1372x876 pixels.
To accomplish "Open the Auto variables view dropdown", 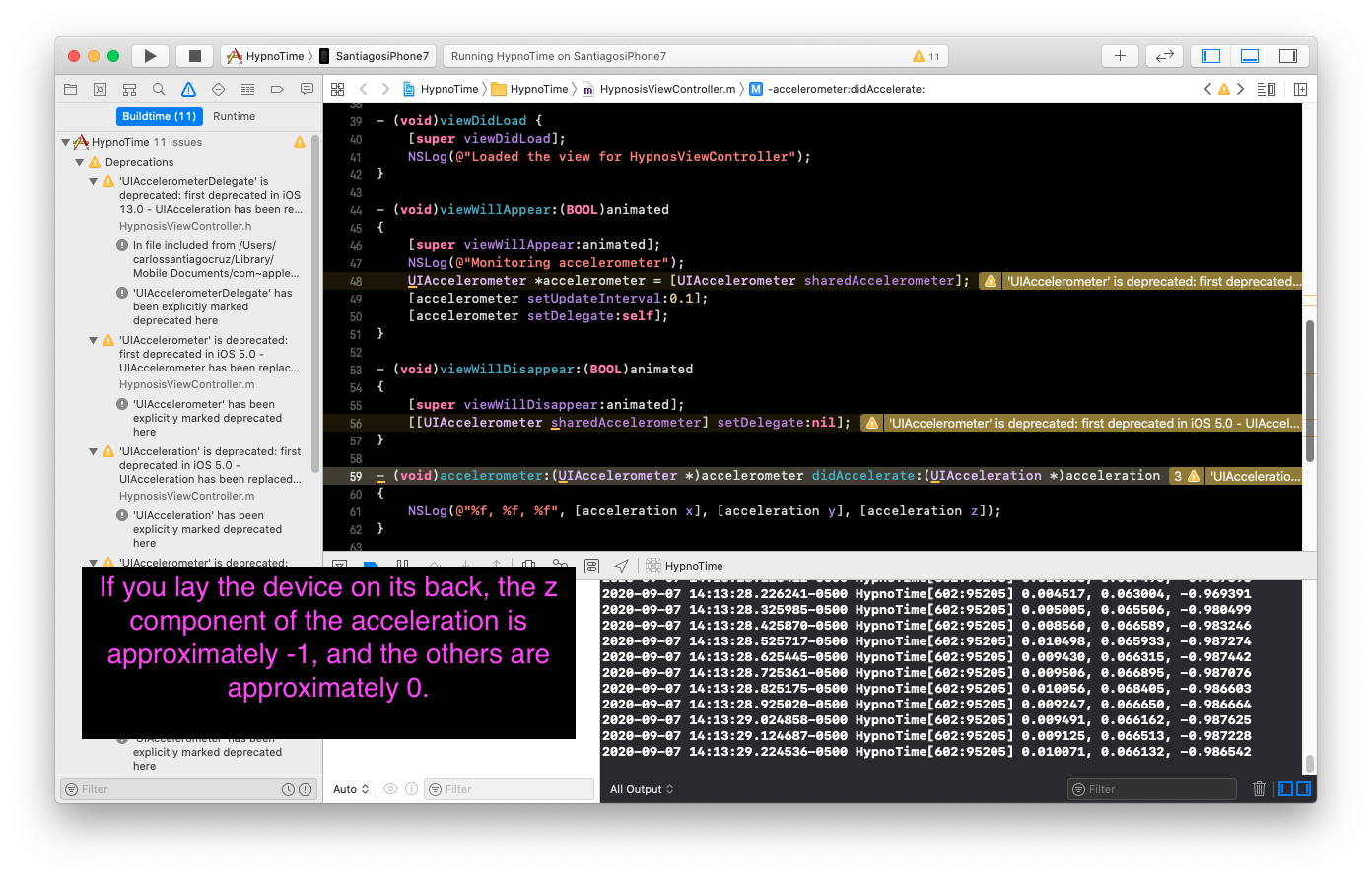I will (351, 789).
